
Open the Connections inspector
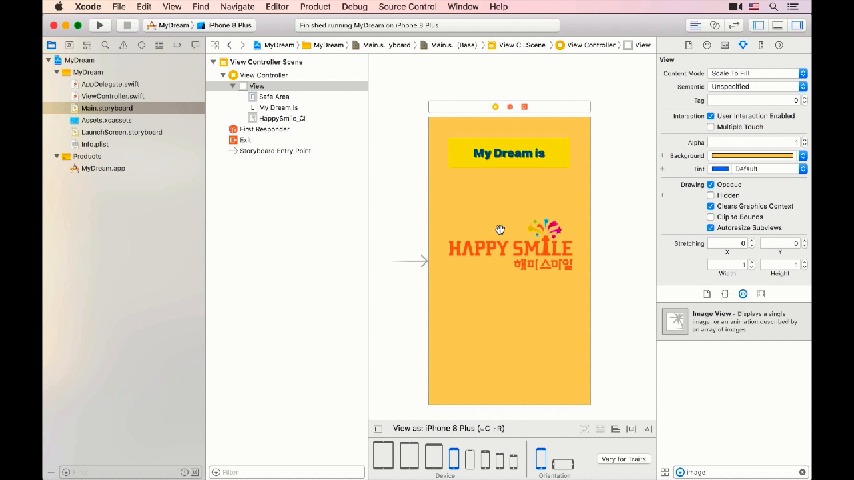(x=779, y=45)
